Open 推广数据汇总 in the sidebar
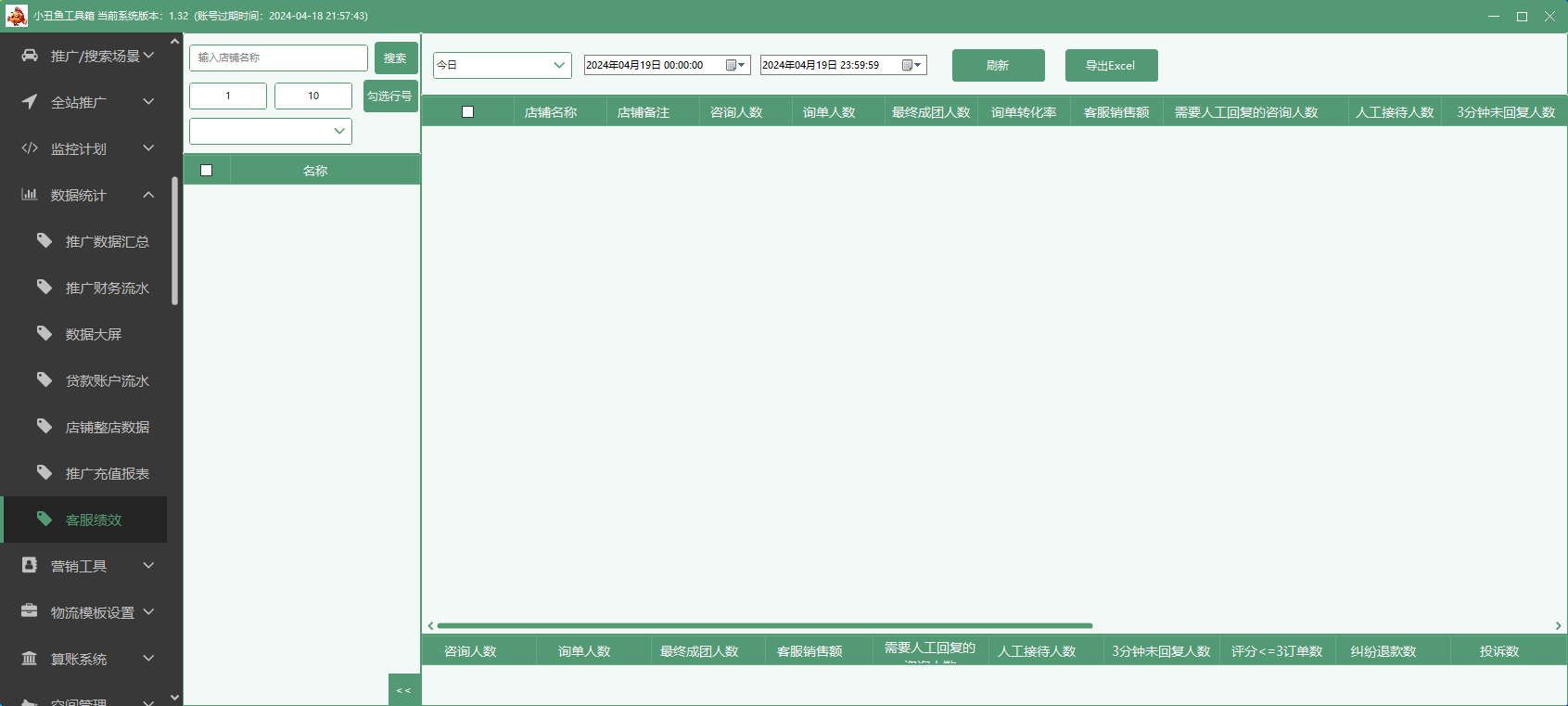Viewport: 1568px width, 706px height. (x=107, y=241)
